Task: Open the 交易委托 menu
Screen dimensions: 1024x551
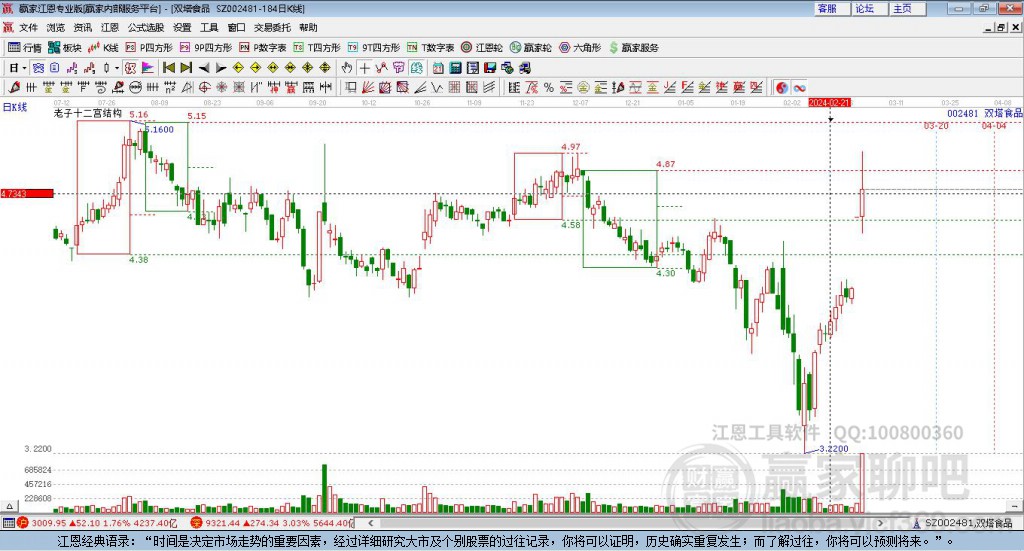Action: pyautogui.click(x=272, y=27)
